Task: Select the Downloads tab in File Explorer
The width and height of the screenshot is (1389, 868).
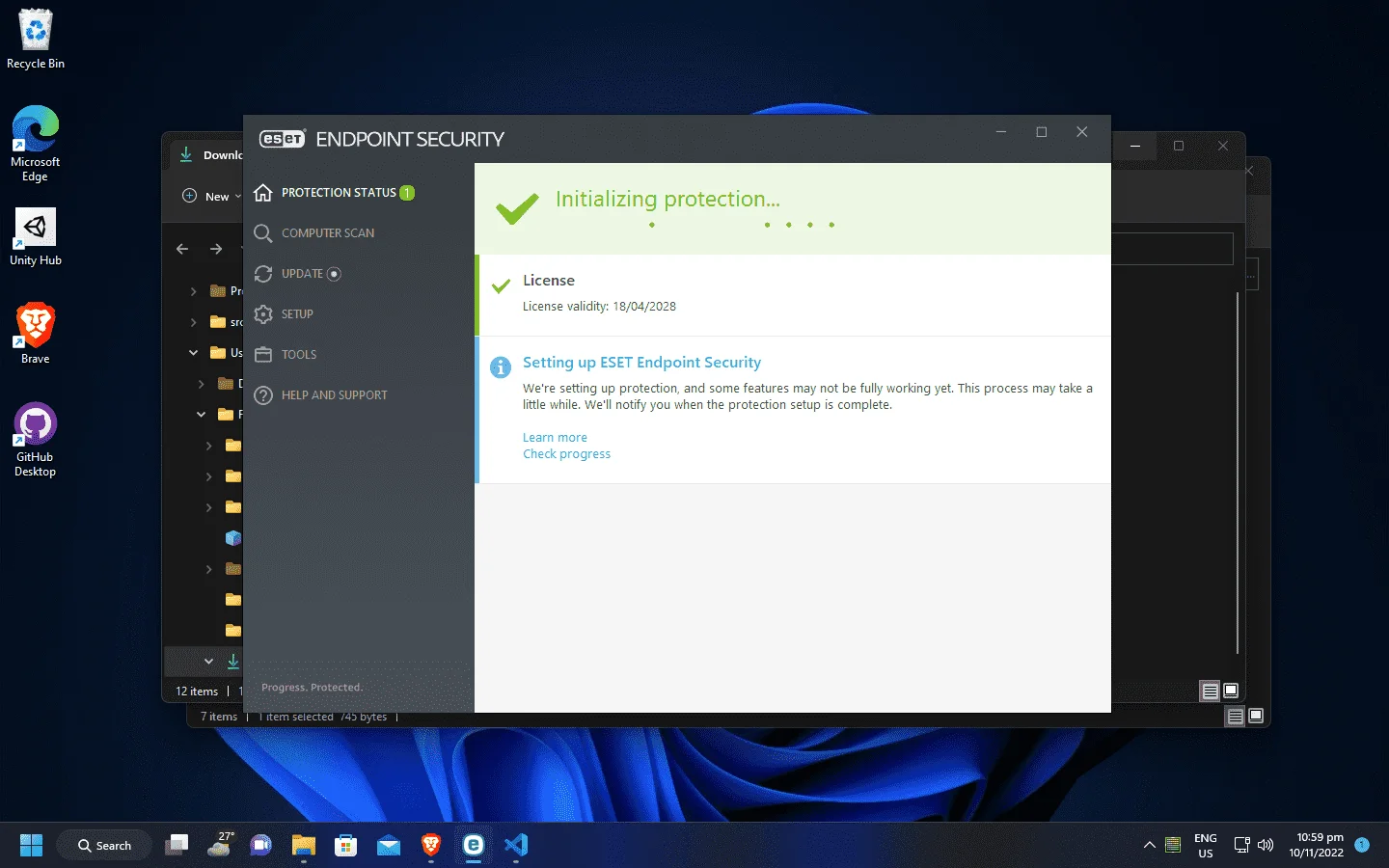Action: pyautogui.click(x=212, y=155)
